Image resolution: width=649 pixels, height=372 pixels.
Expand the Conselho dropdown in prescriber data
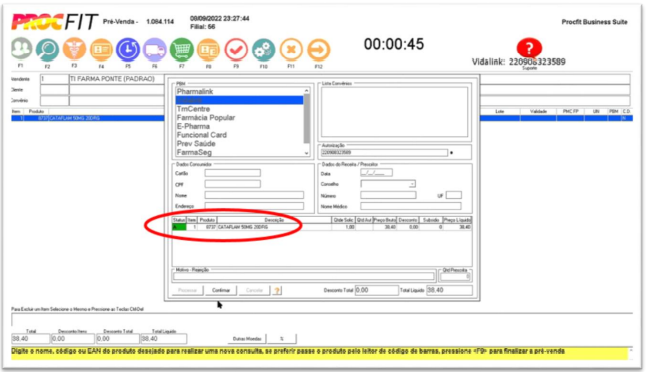[412, 184]
